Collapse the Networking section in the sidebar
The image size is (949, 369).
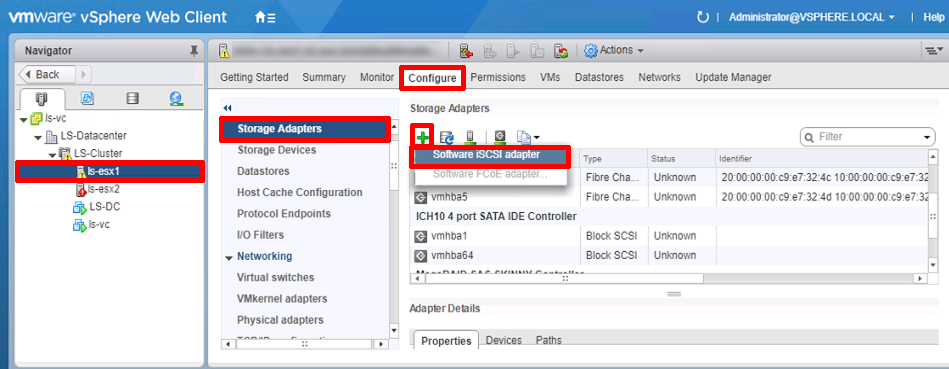point(229,257)
